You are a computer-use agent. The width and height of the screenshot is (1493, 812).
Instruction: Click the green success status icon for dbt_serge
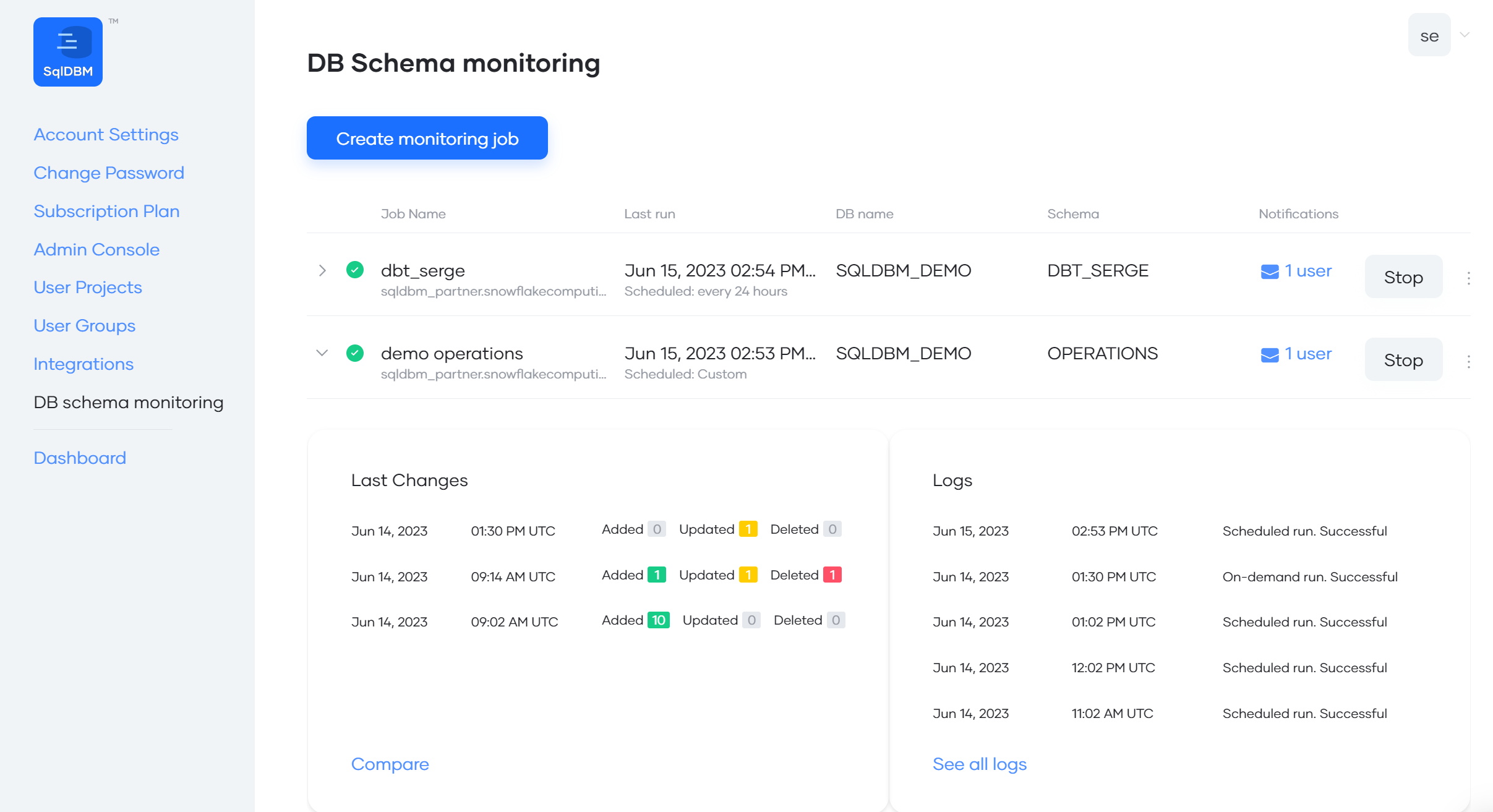[355, 270]
